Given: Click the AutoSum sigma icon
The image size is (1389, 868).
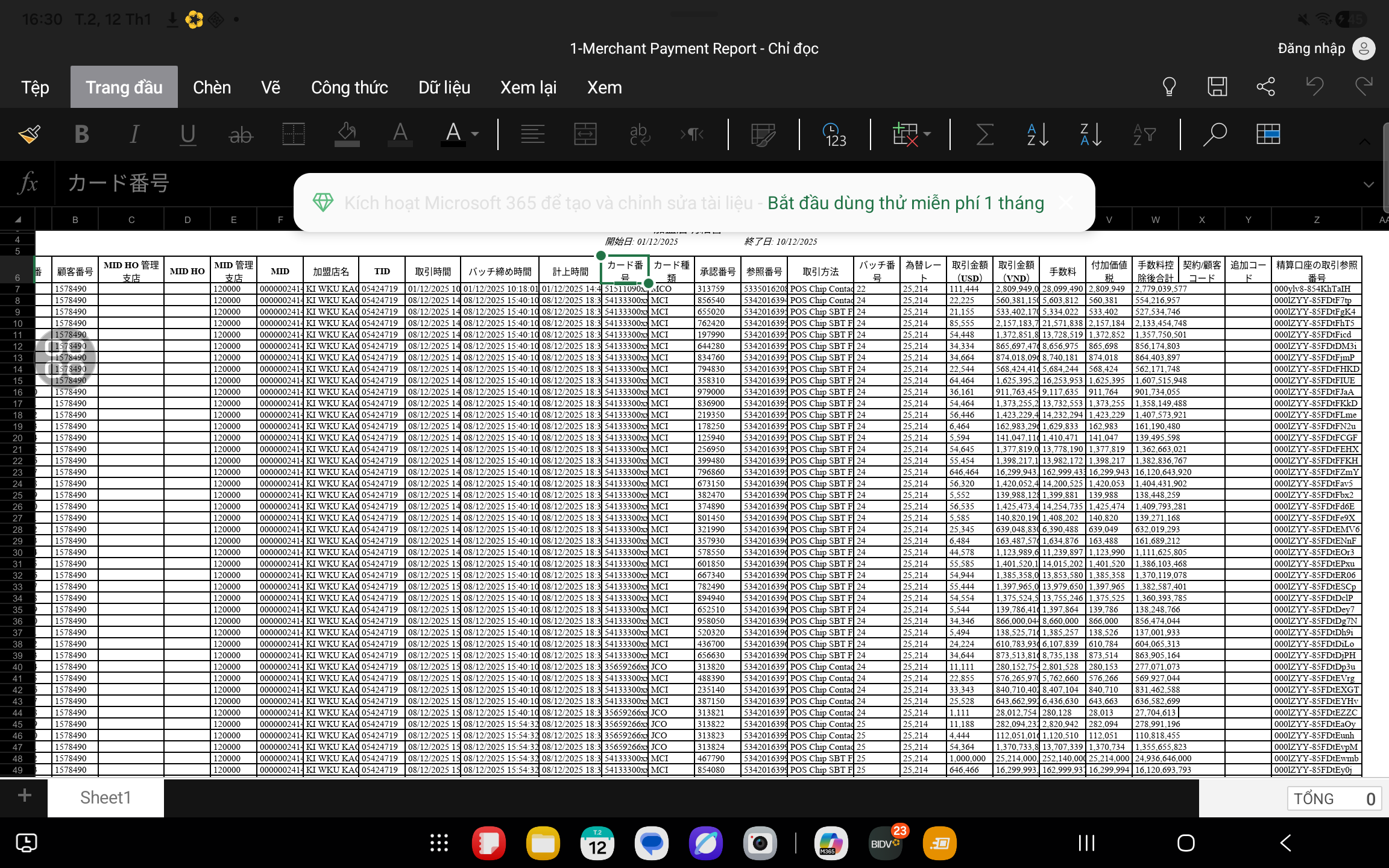Looking at the screenshot, I should (984, 134).
